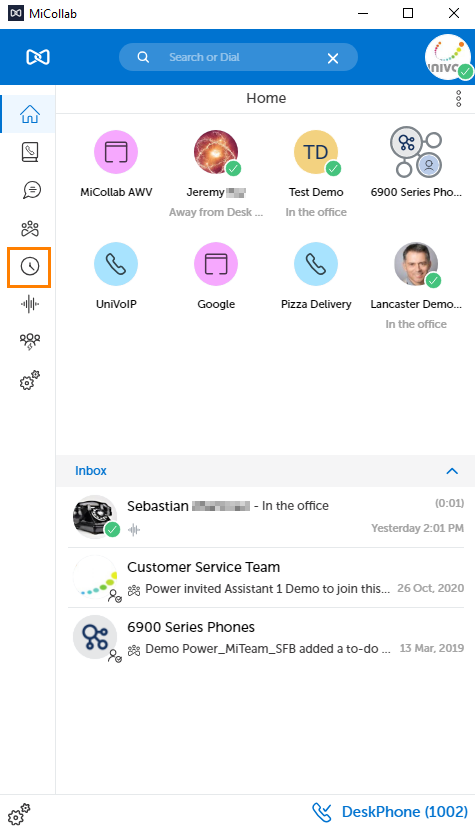Select the Pizza Delivery speed dial
475x831 pixels.
pyautogui.click(x=316, y=276)
